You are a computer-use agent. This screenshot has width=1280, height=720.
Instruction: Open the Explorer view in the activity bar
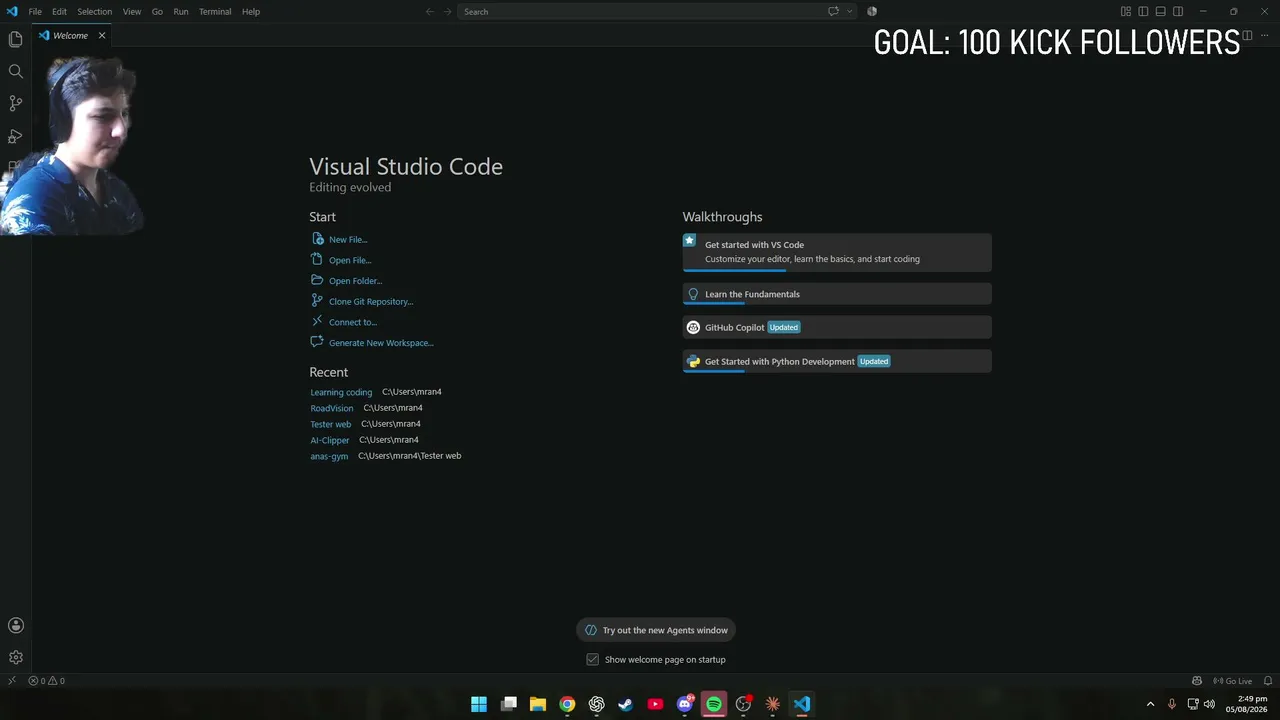click(x=15, y=39)
